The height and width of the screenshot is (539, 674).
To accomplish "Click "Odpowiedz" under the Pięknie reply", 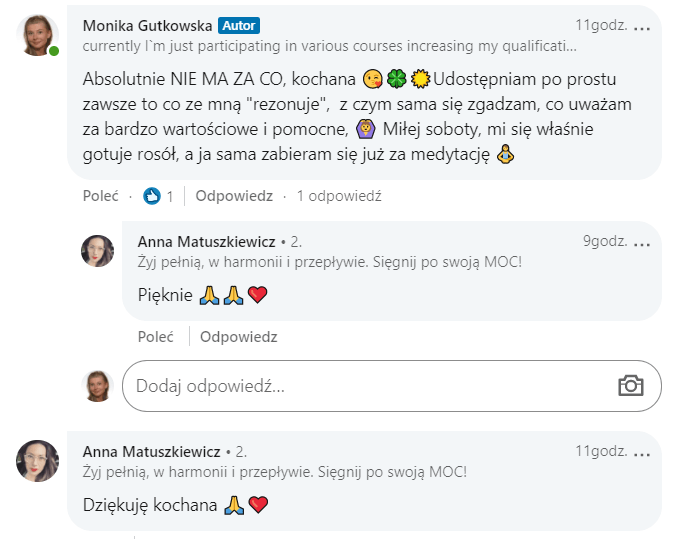I will [x=238, y=337].
